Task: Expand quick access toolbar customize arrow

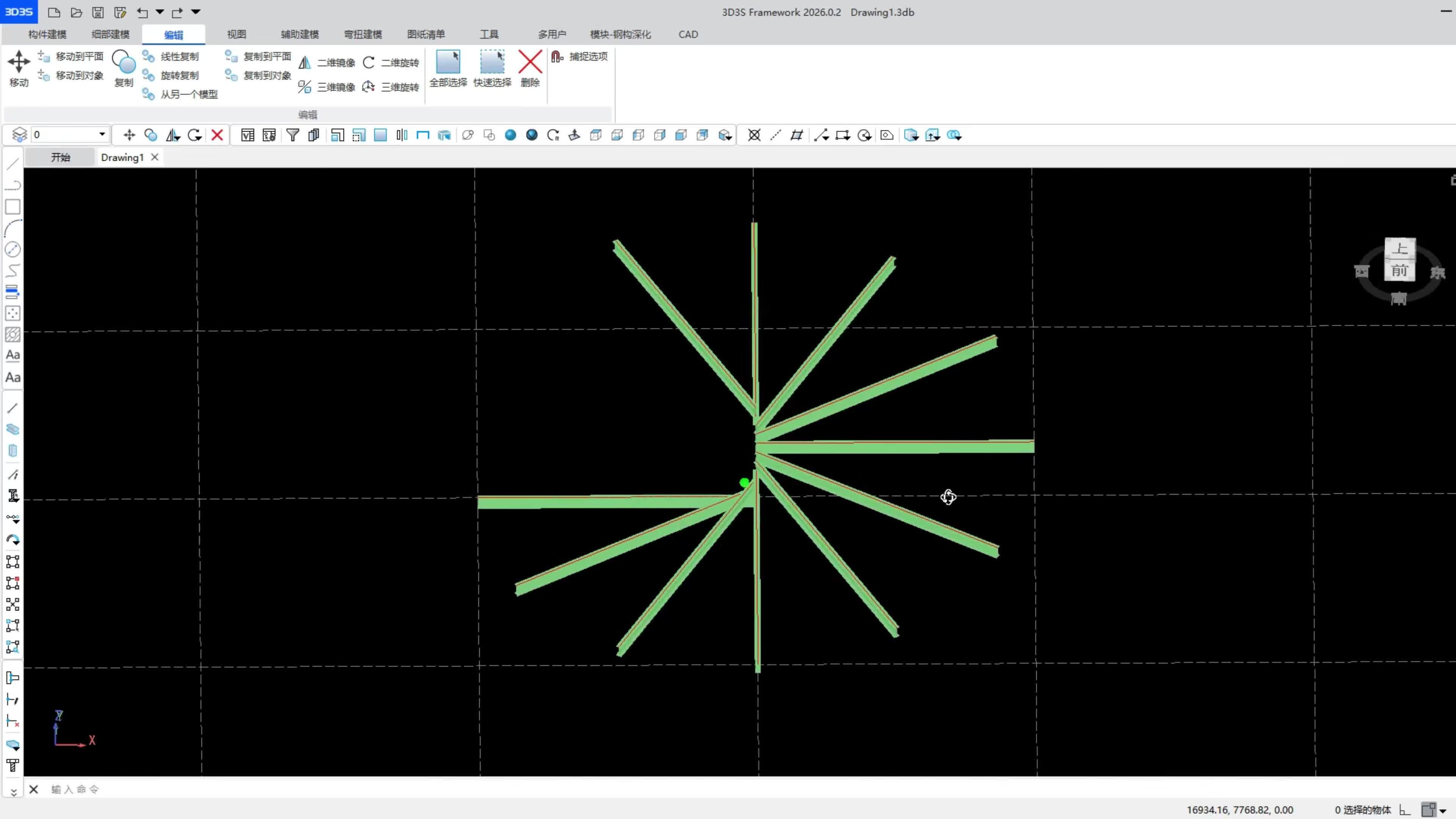Action: pos(196,12)
